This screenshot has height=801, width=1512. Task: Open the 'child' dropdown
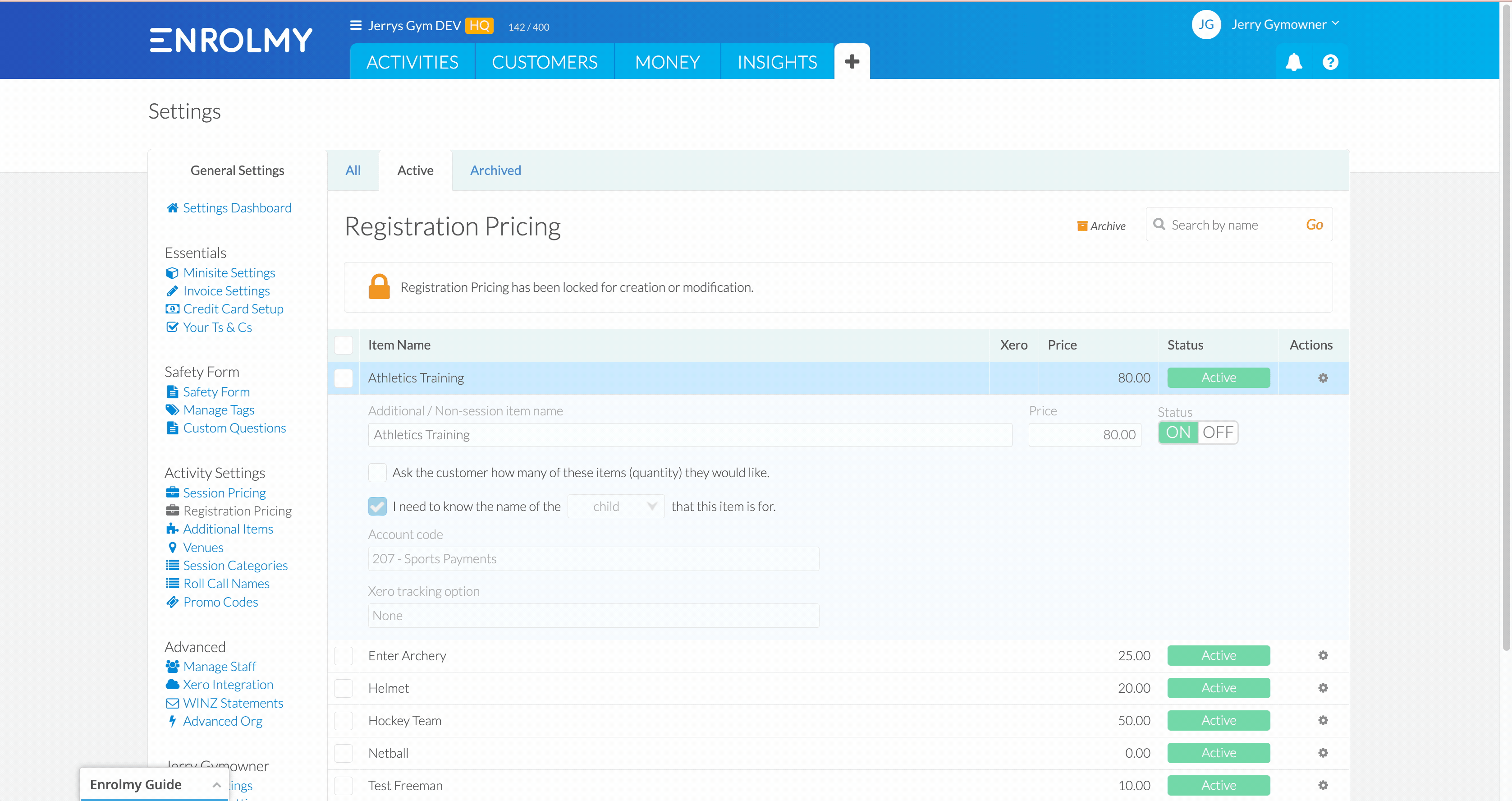pos(616,506)
